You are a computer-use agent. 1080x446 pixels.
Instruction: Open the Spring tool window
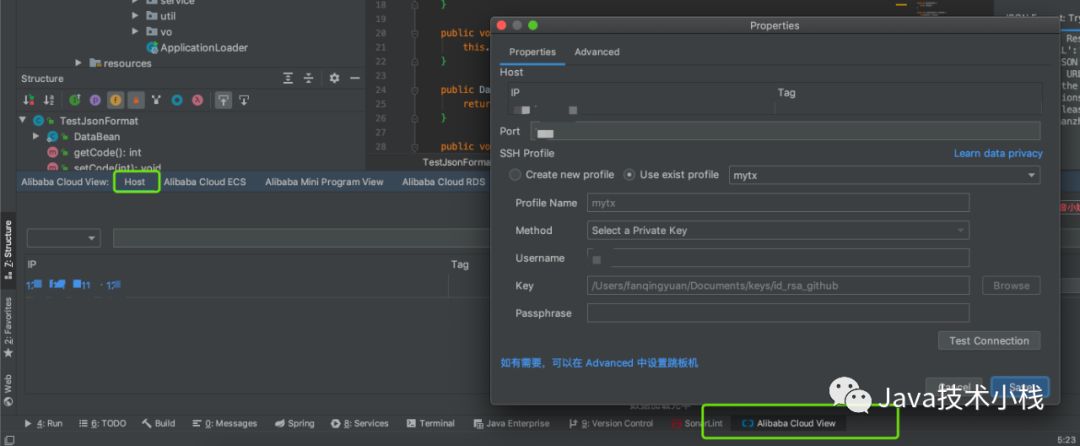tap(294, 423)
